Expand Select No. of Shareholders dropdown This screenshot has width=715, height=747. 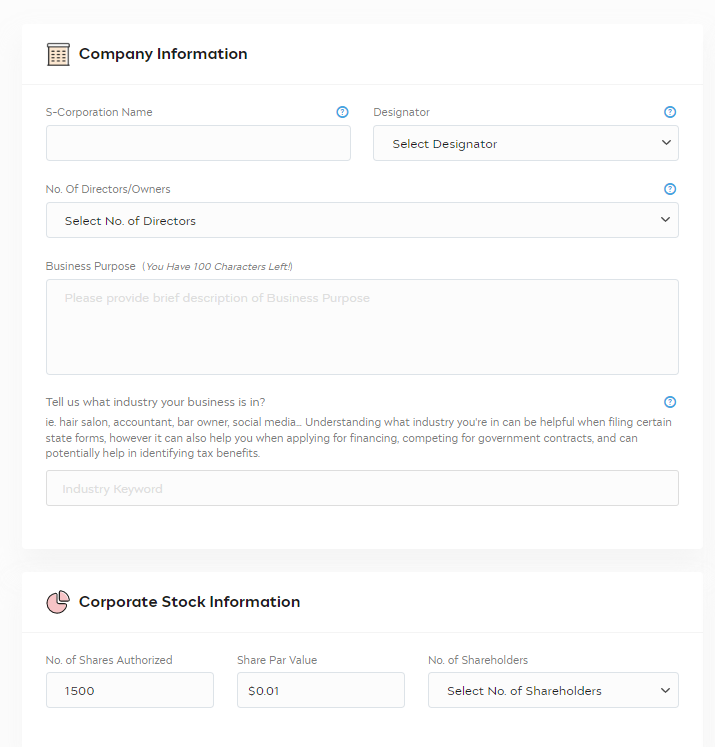tap(554, 690)
